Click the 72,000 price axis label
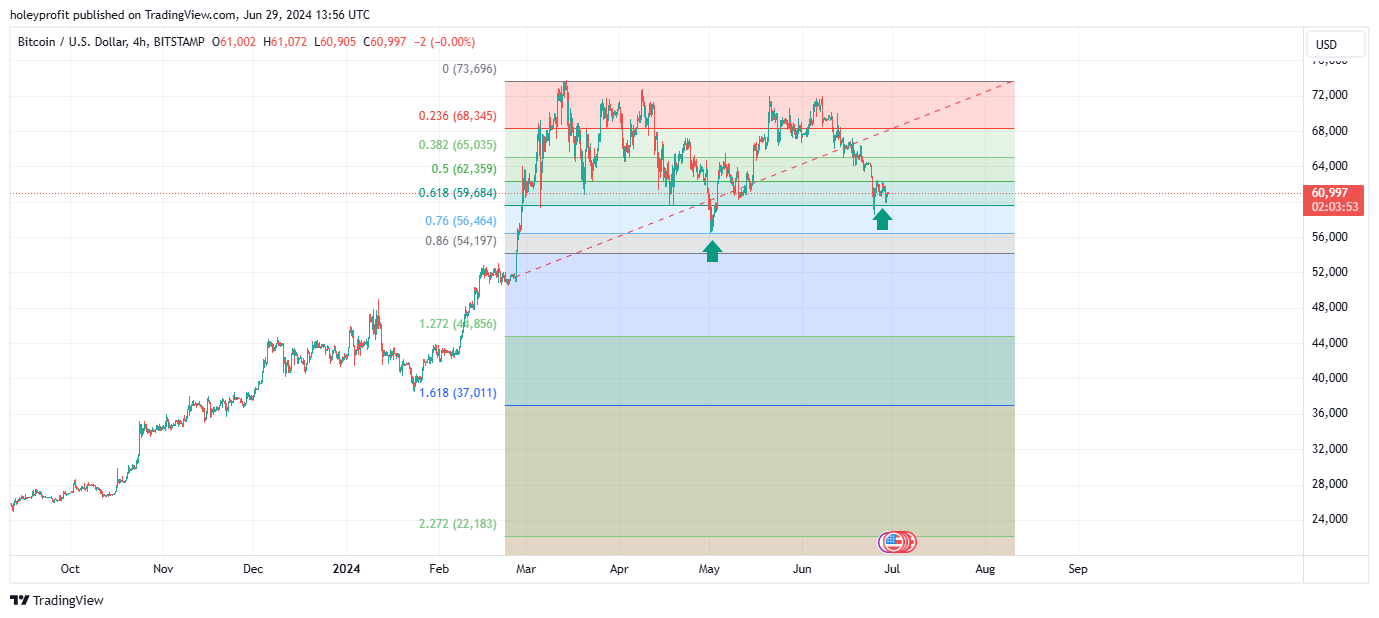1379x618 pixels. coord(1330,95)
